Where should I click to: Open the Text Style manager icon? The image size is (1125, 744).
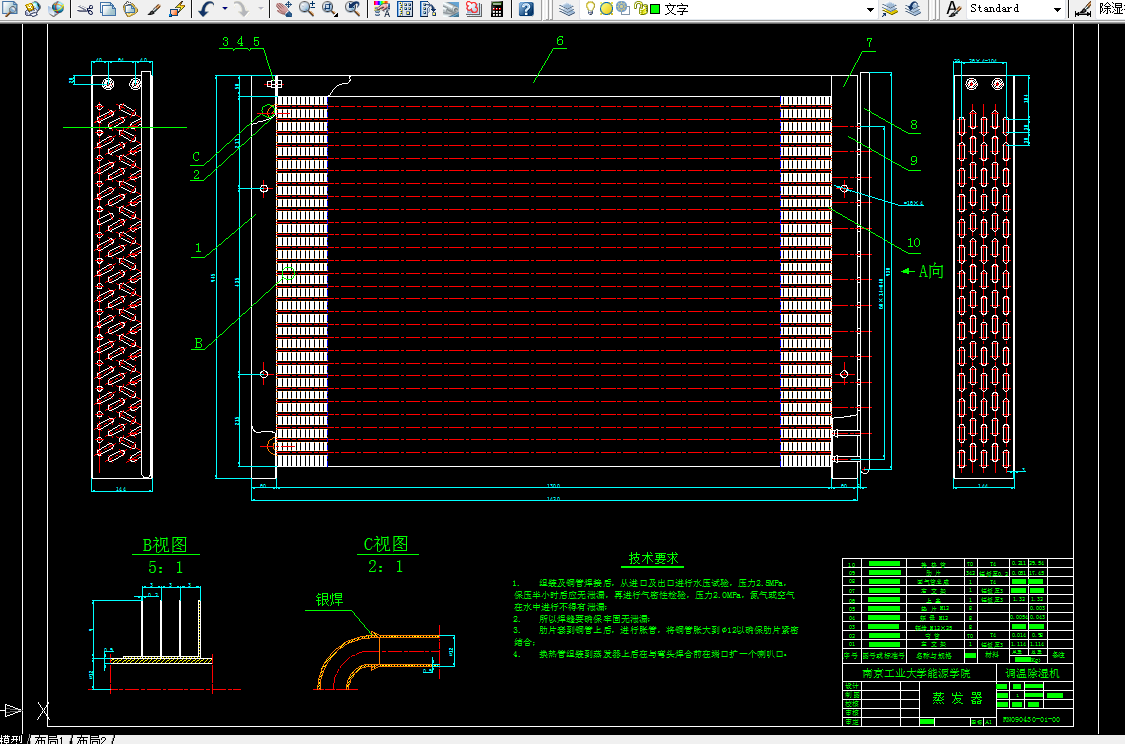click(x=953, y=9)
